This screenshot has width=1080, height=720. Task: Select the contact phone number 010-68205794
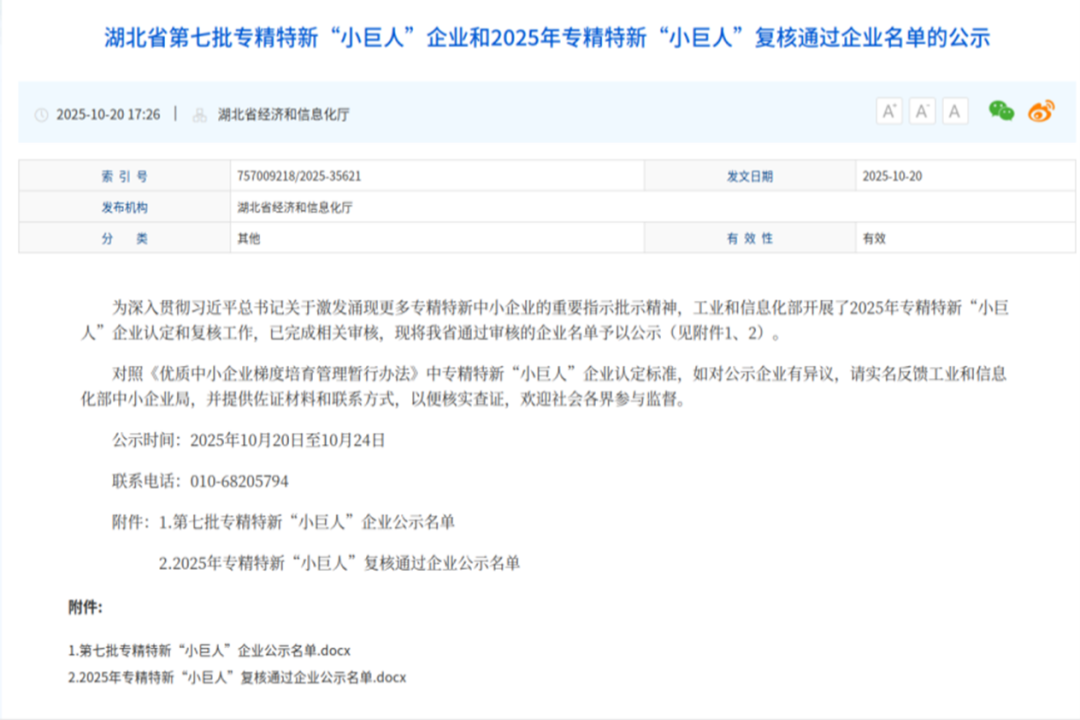coord(238,481)
